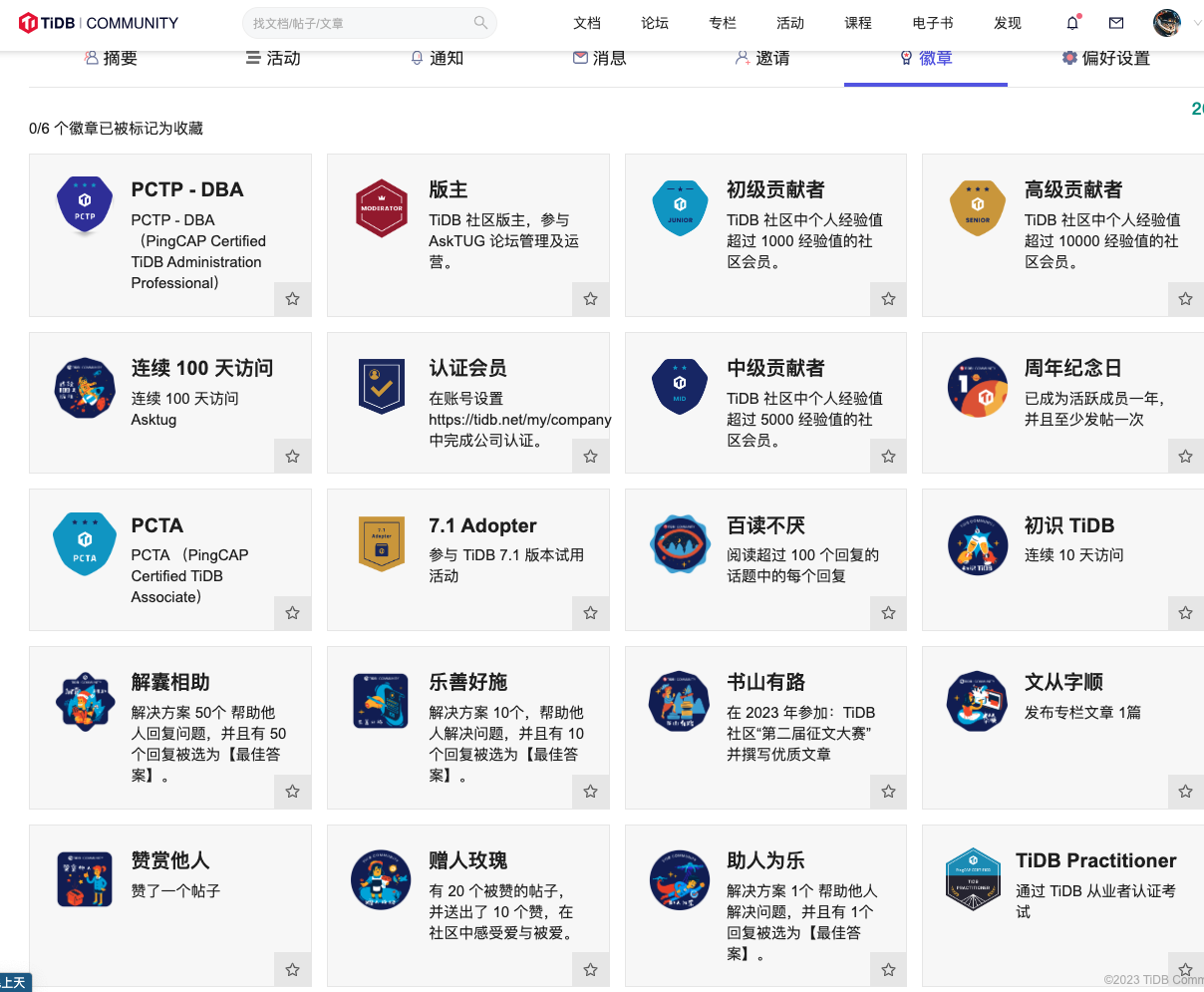The height and width of the screenshot is (992, 1204).
Task: Star the 乐善好施 badge
Action: (x=591, y=791)
